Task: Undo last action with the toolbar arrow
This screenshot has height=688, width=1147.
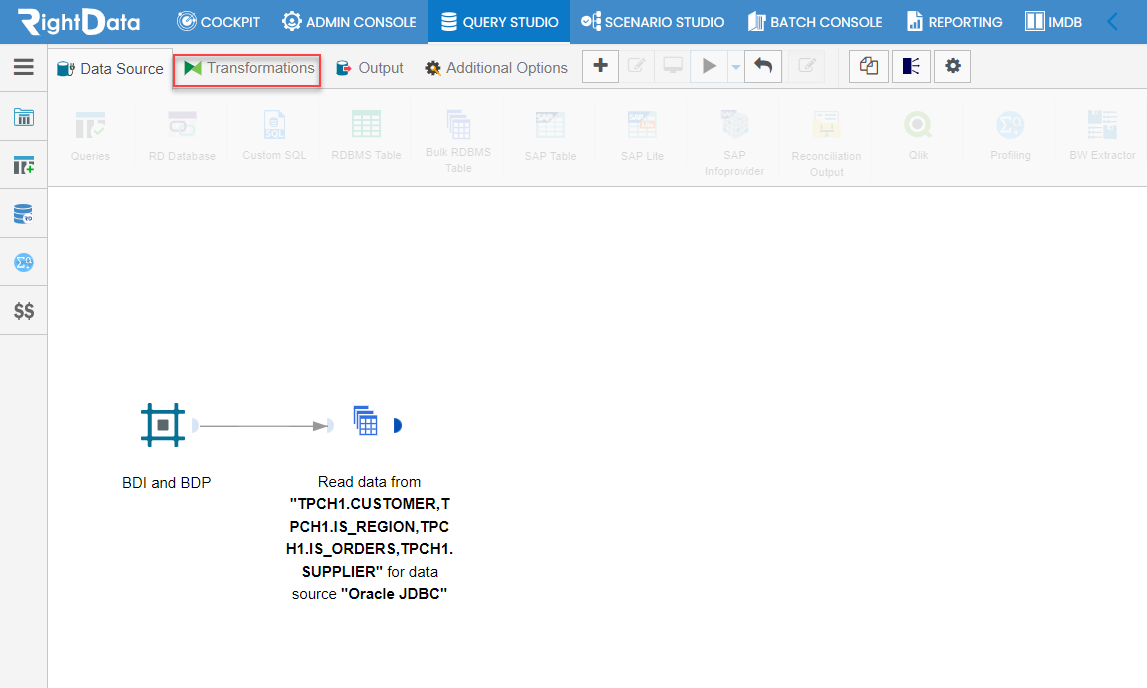Action: [763, 66]
